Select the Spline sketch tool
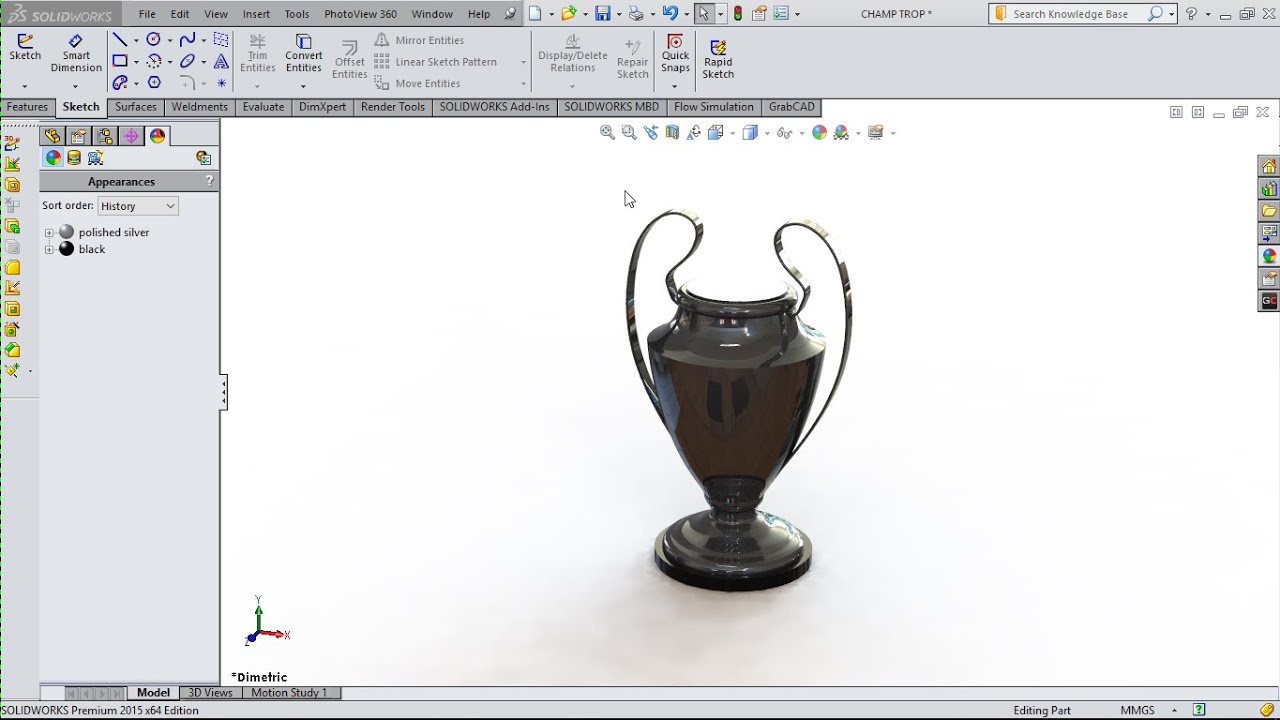This screenshot has width=1280, height=720. 187,40
